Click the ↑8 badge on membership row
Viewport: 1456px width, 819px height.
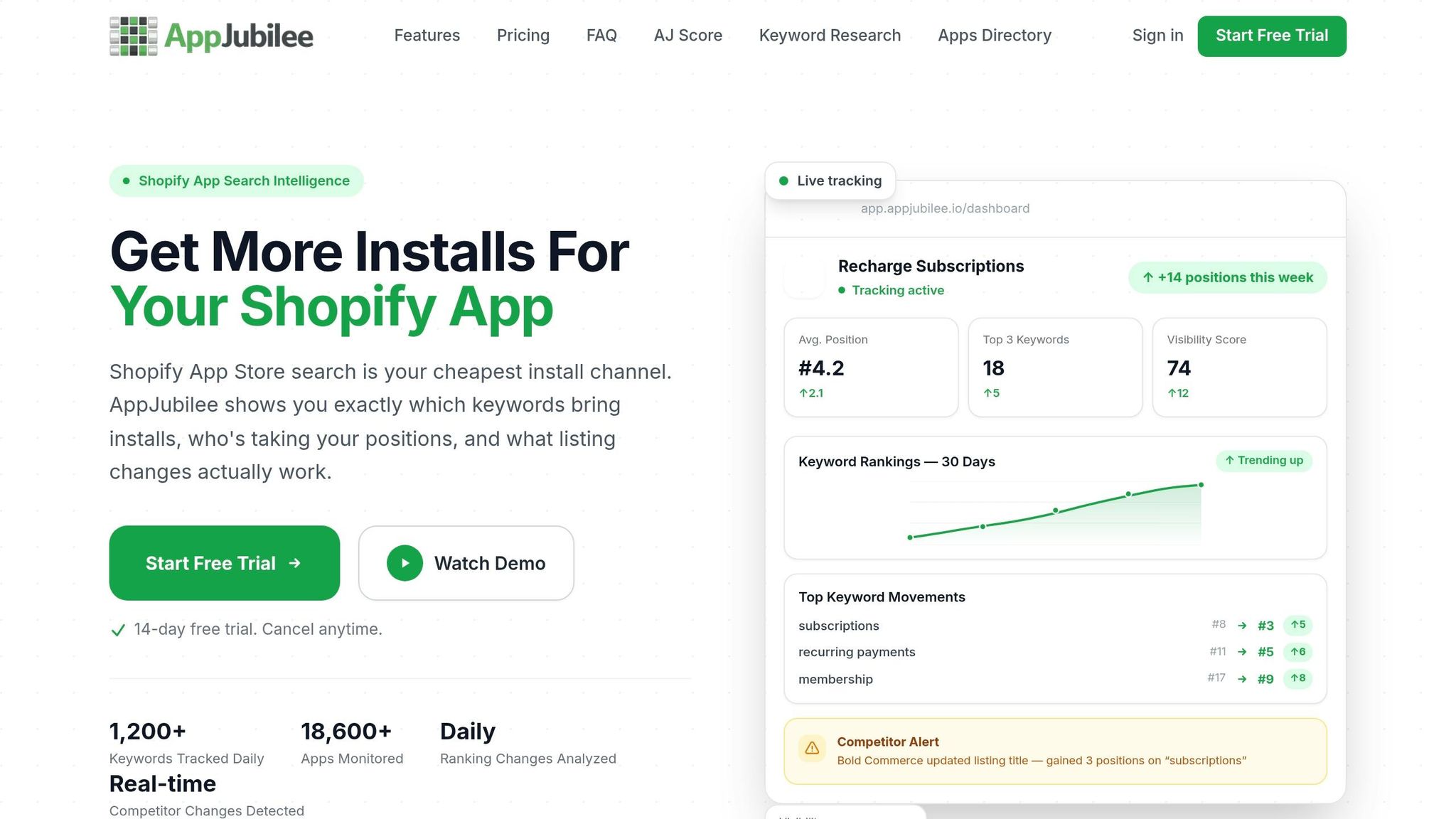[x=1297, y=678]
